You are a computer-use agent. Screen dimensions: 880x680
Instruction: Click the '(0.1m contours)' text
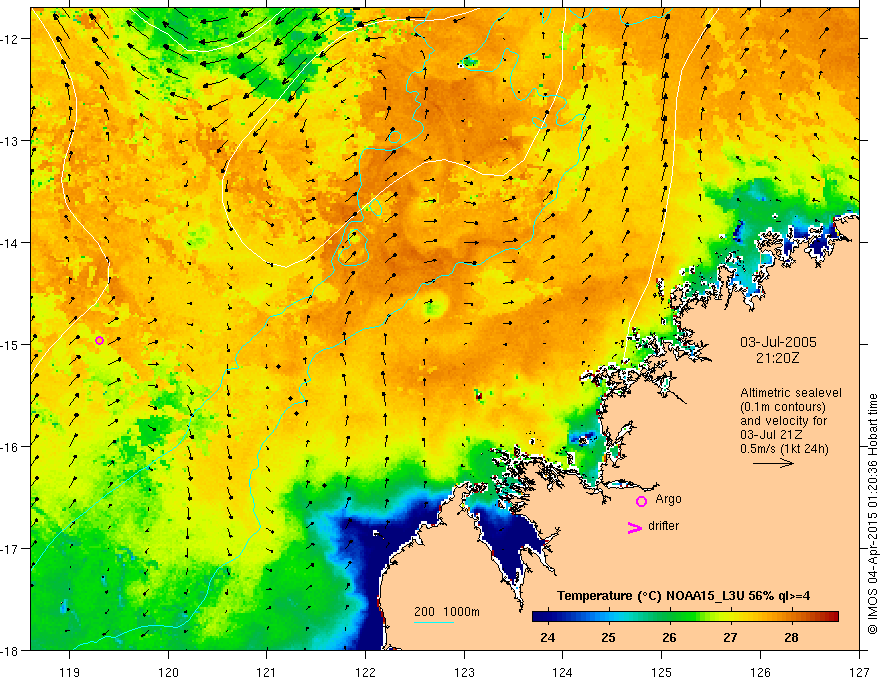point(783,407)
